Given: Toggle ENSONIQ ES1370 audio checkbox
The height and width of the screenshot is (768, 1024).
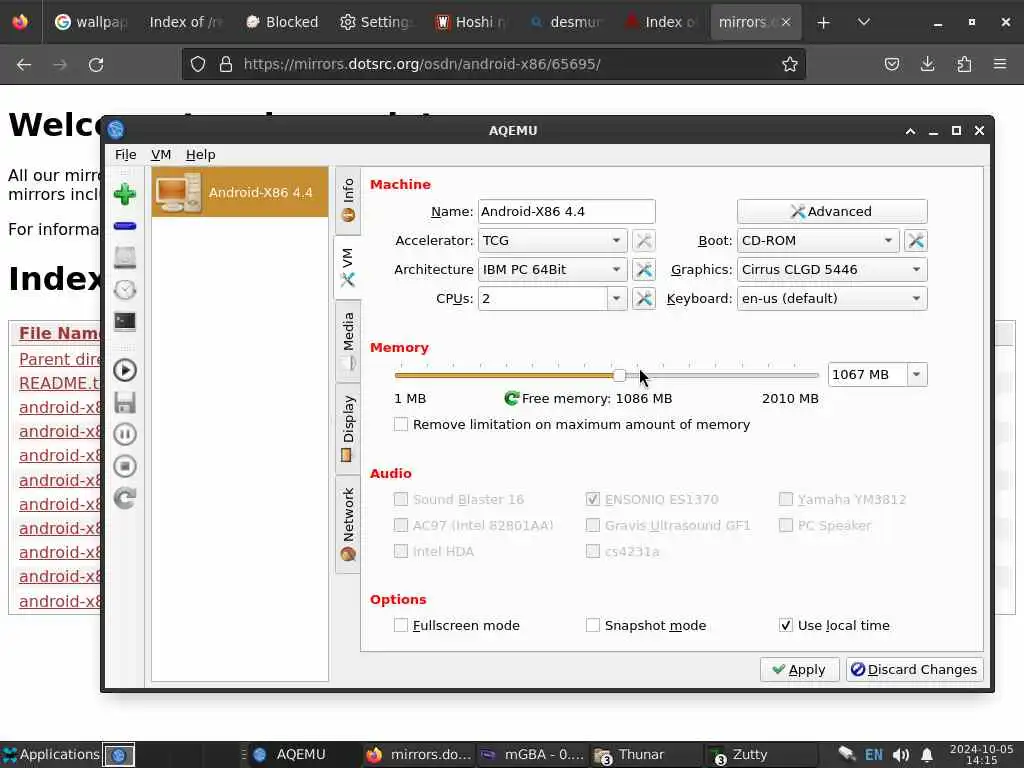Looking at the screenshot, I should [x=592, y=500].
